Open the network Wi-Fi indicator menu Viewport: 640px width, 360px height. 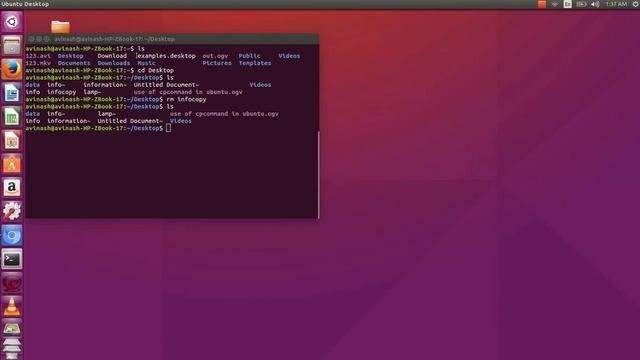(x=554, y=4)
